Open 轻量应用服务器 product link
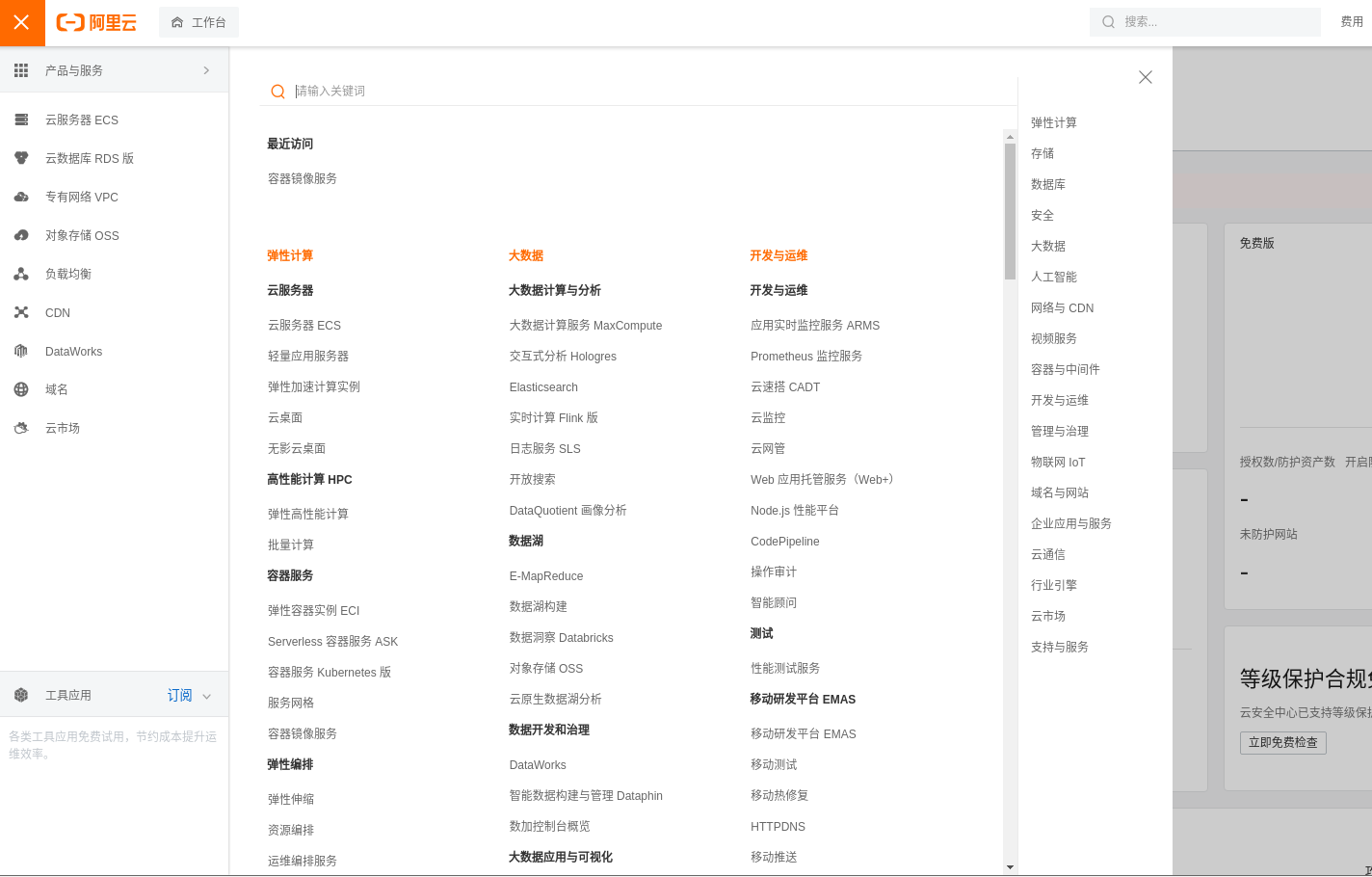1372x877 pixels. [x=308, y=356]
